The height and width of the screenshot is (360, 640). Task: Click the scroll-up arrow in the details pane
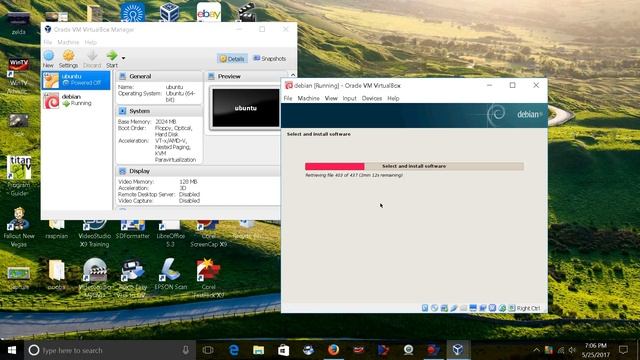[293, 75]
